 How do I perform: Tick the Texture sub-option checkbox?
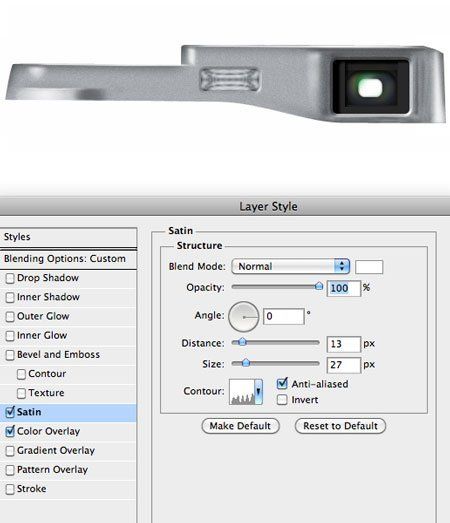(x=21, y=393)
